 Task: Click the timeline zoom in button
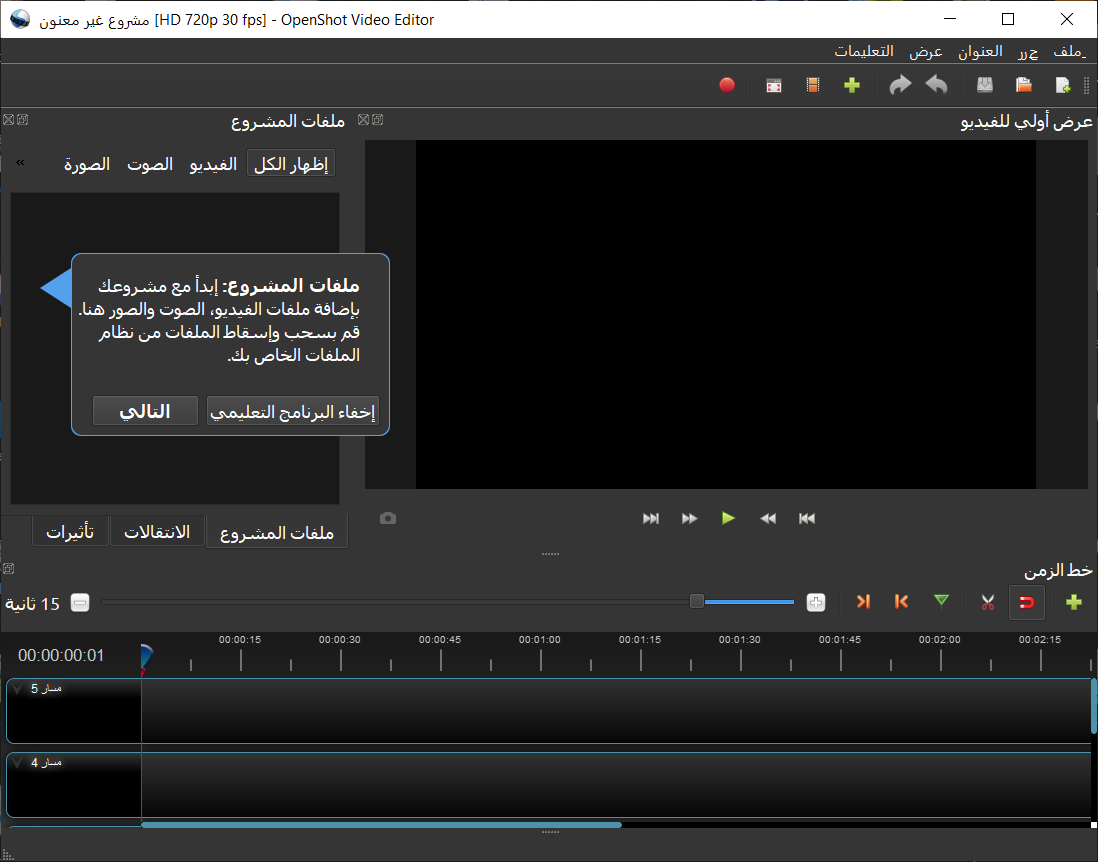point(816,602)
